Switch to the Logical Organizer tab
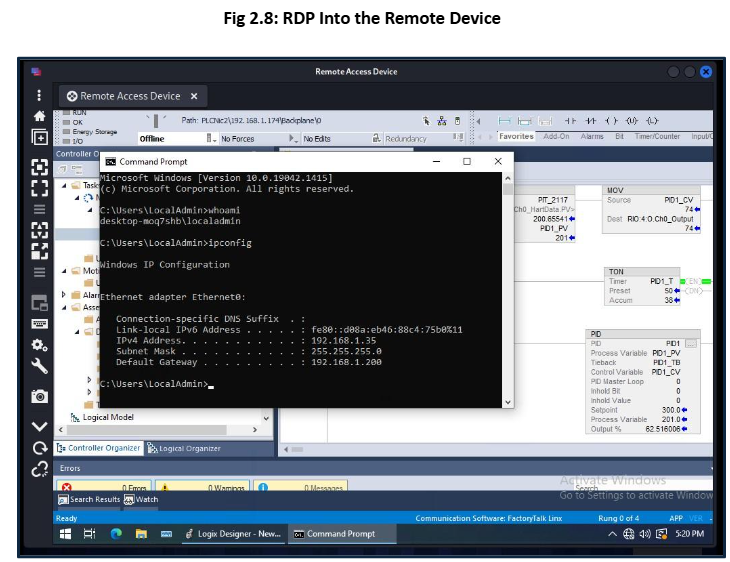730x562 pixels. [184, 449]
